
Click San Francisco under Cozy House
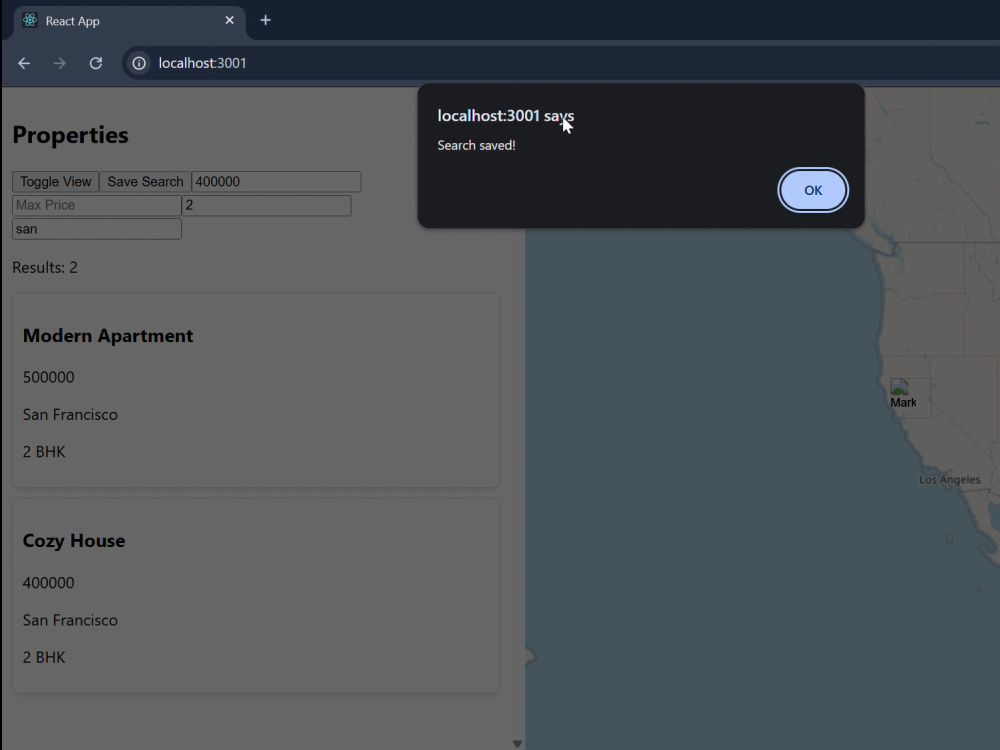tap(70, 620)
